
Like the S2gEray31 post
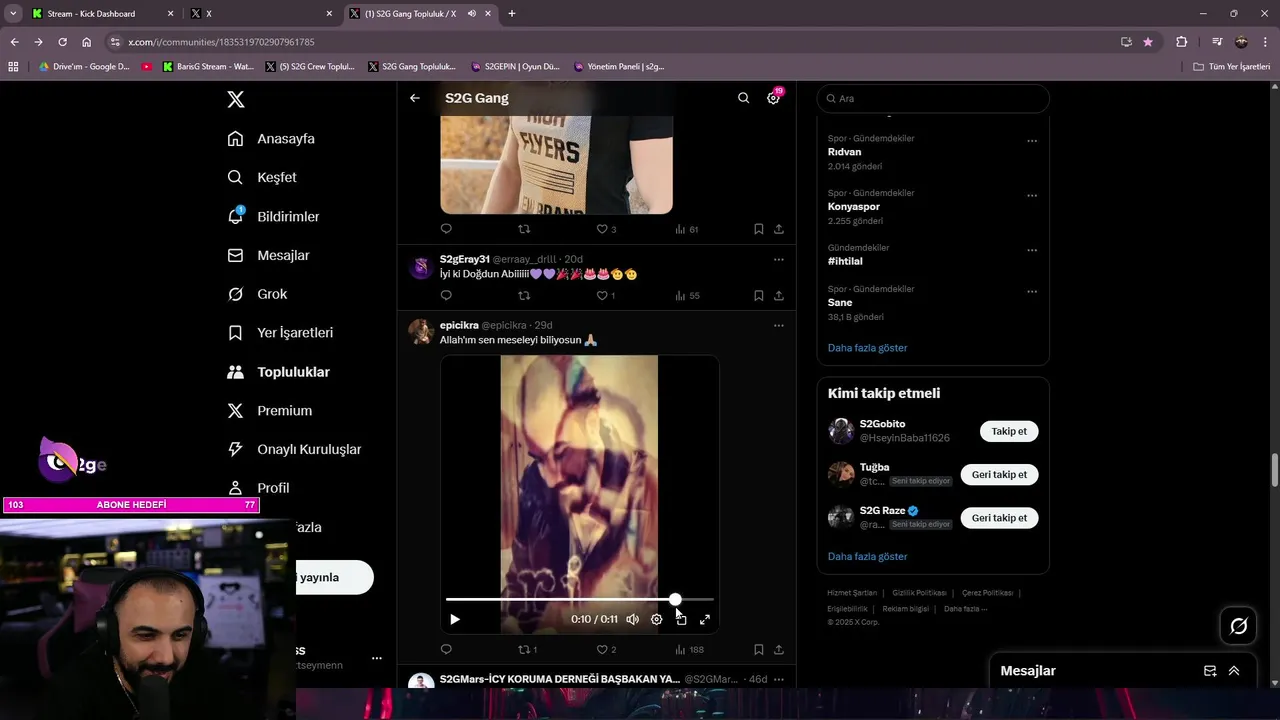click(602, 296)
